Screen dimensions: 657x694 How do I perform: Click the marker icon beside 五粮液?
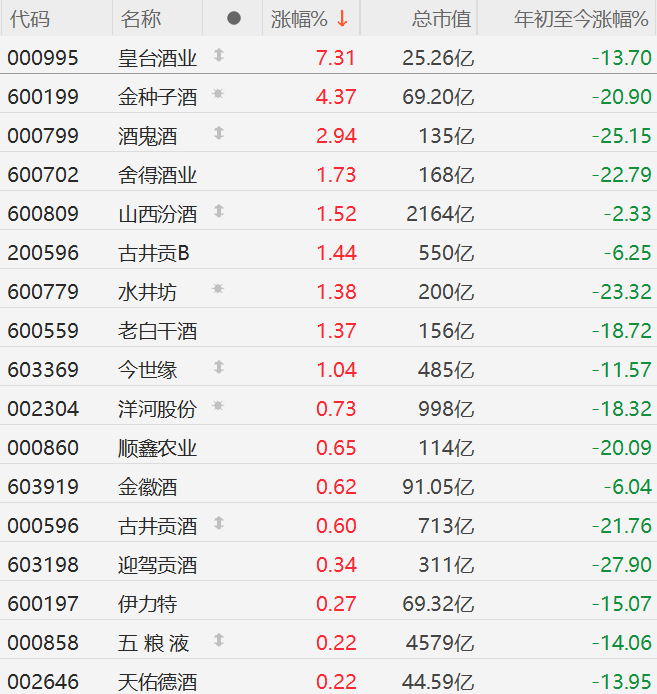pyautogui.click(x=219, y=640)
